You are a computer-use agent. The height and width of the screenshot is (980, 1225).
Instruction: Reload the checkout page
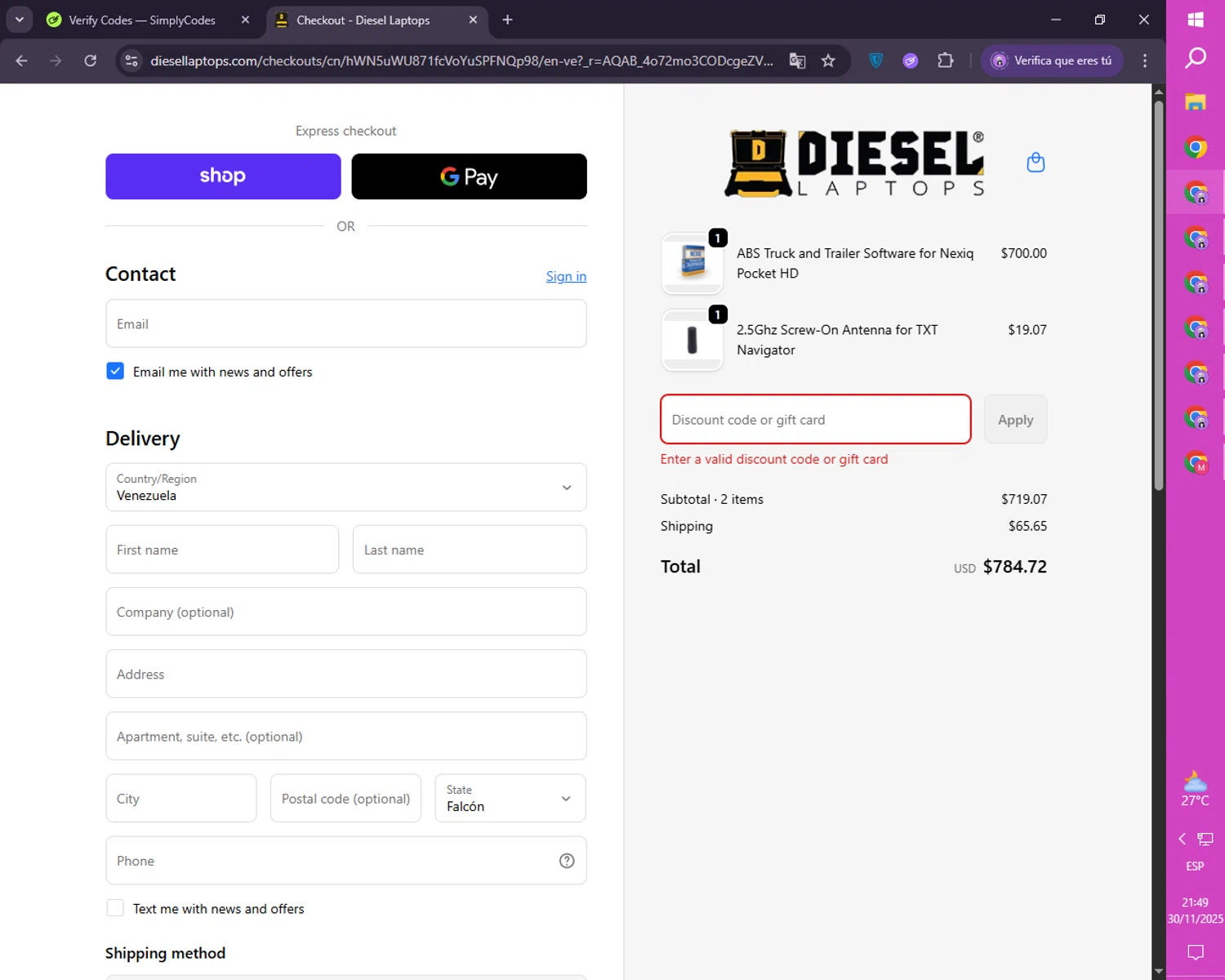pyautogui.click(x=91, y=60)
